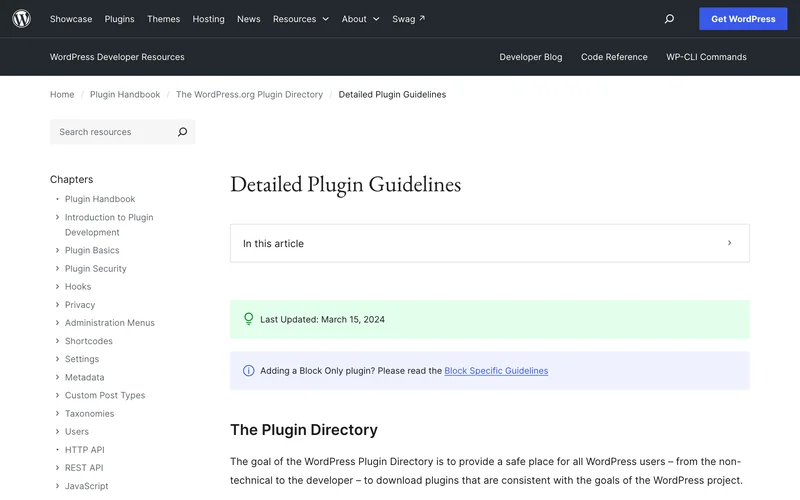Image resolution: width=800 pixels, height=500 pixels.
Task: Open the Metadata chapter link
Action: [x=84, y=377]
